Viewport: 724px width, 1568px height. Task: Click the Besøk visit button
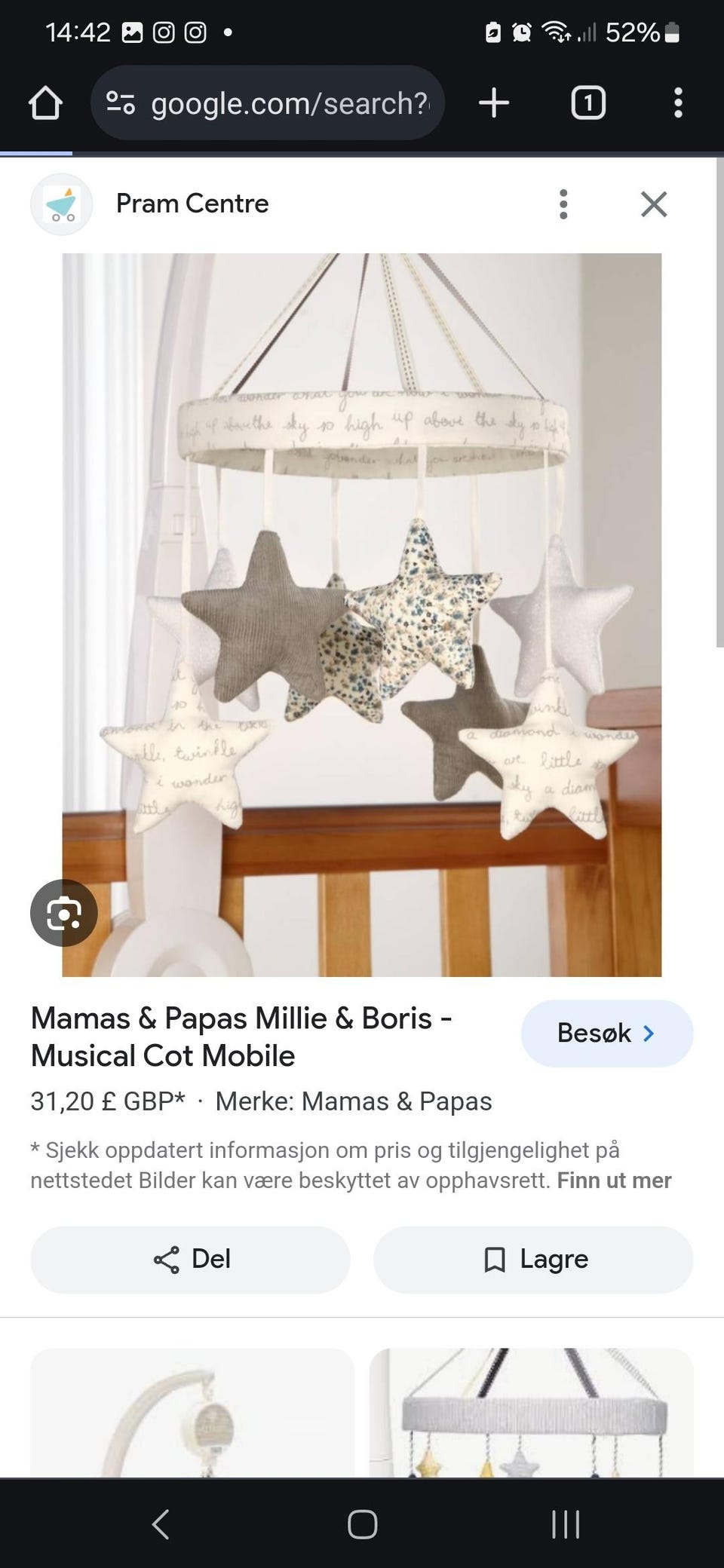click(606, 1033)
